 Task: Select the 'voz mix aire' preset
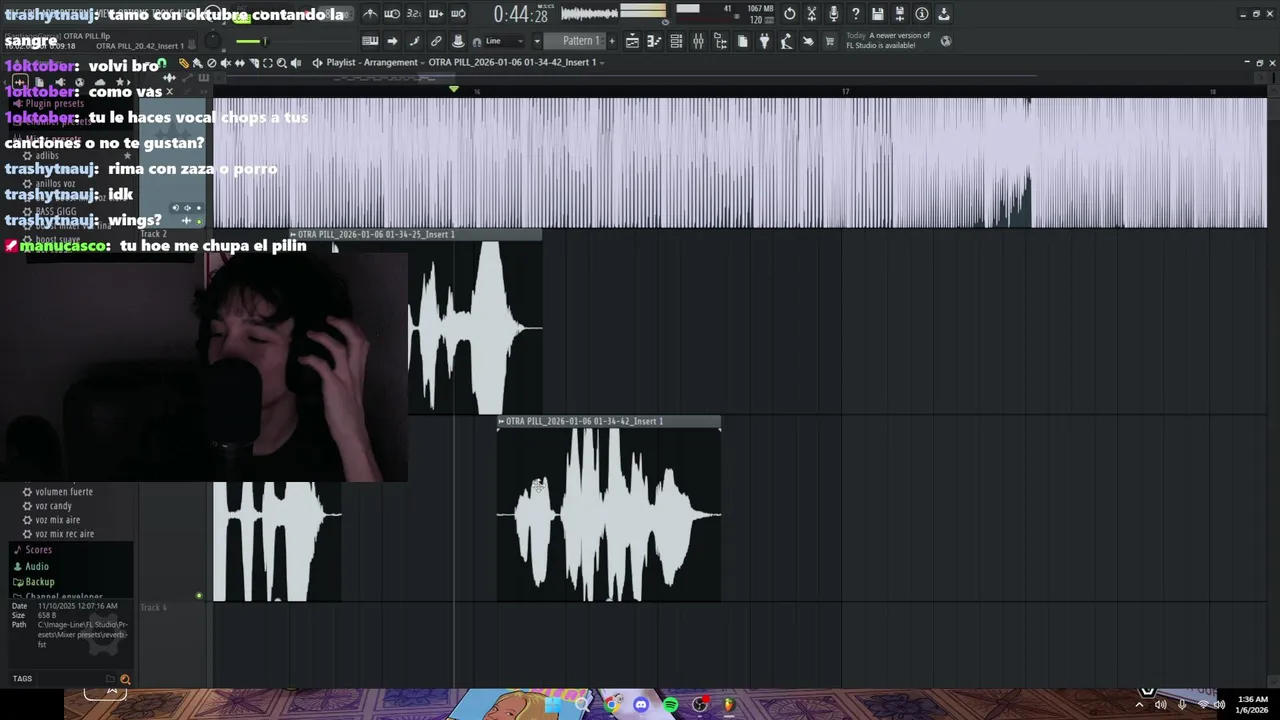point(57,520)
